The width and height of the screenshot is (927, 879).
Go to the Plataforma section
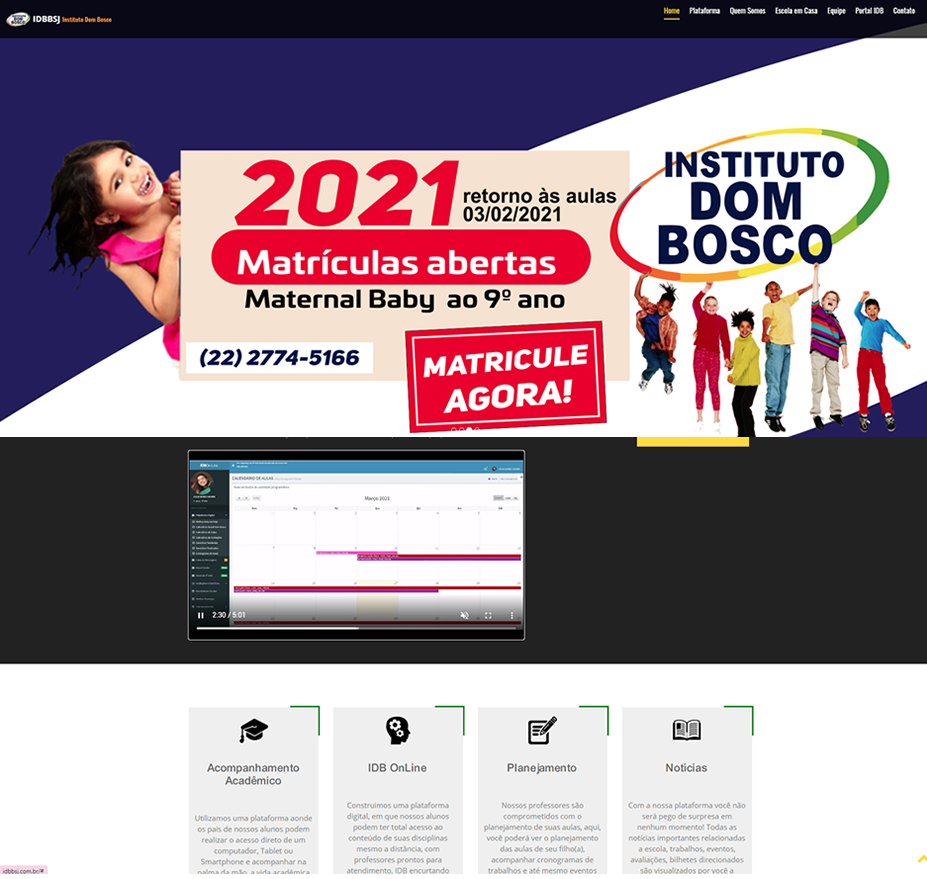(705, 11)
